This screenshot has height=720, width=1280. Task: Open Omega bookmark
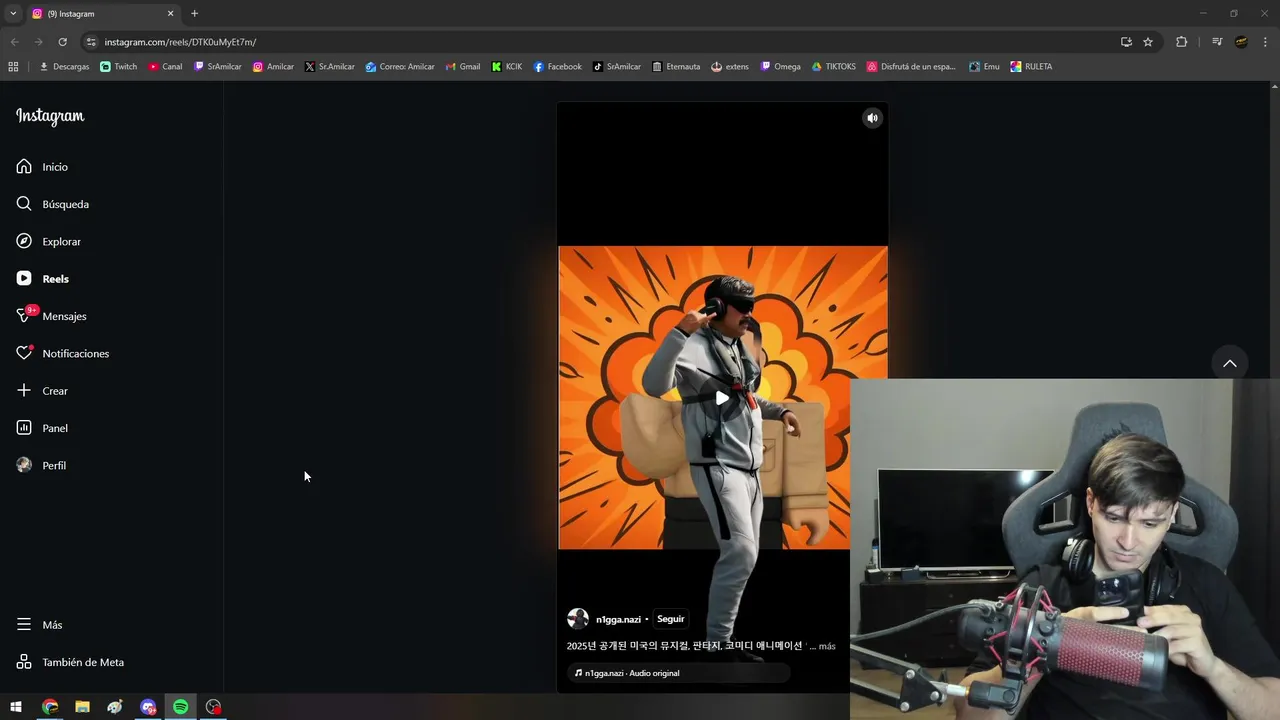781,67
